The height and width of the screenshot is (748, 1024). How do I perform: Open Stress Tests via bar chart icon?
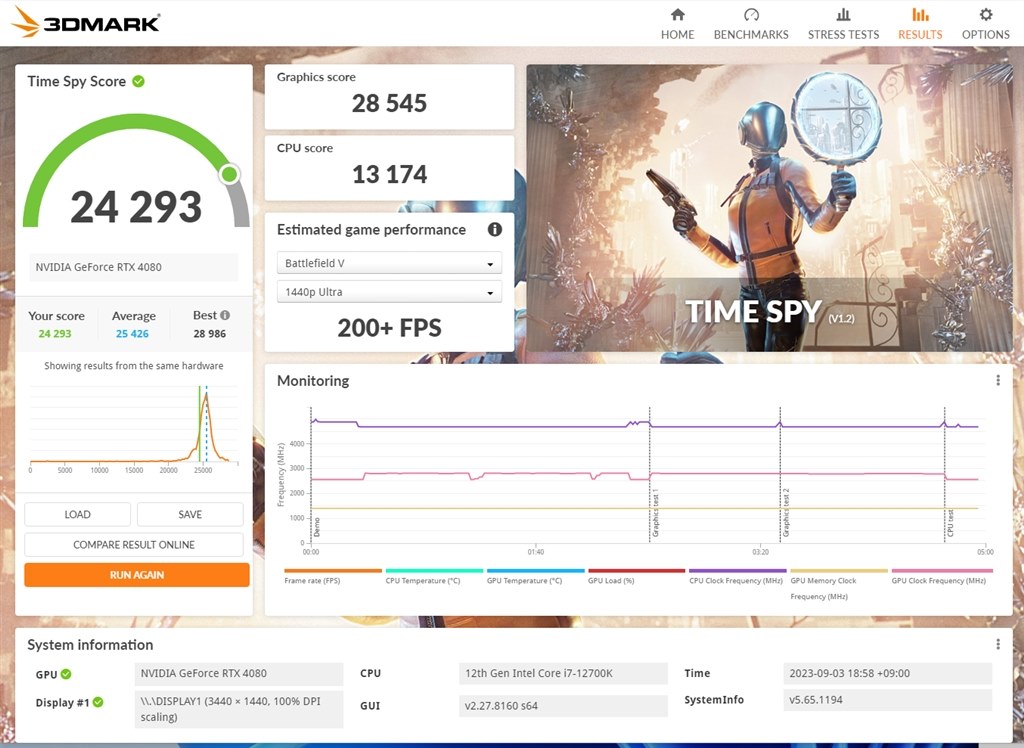coord(843,14)
